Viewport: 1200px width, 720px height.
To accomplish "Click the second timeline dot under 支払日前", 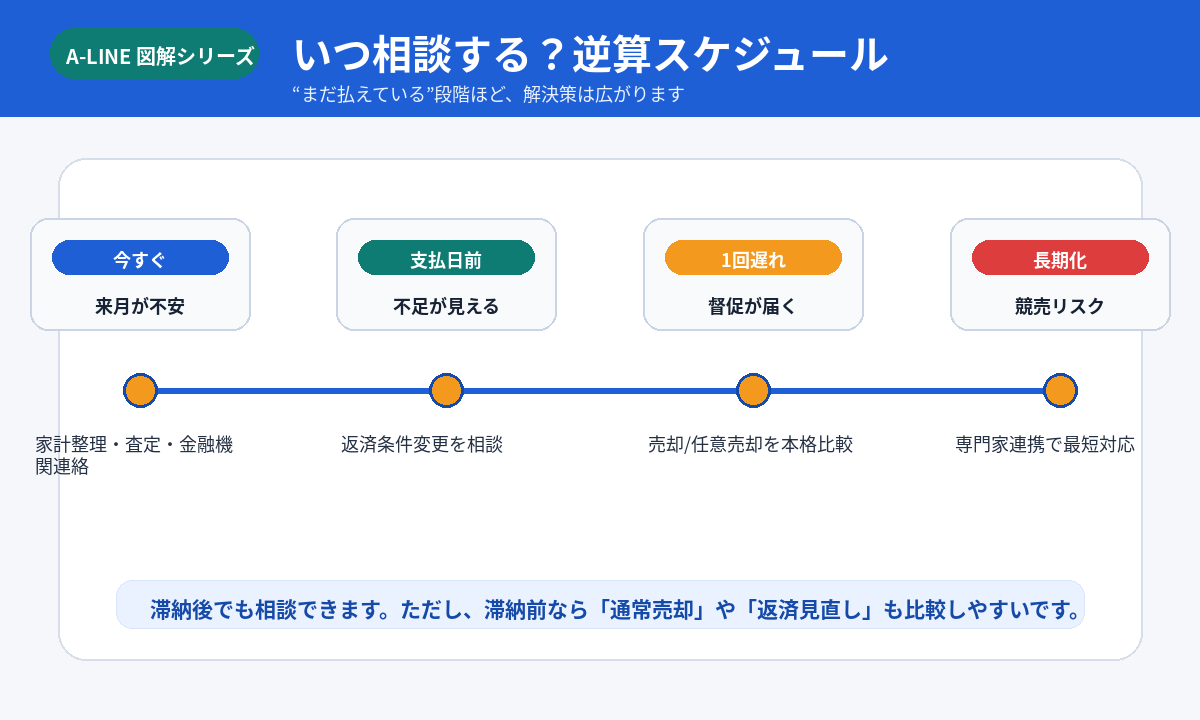I will 446,390.
